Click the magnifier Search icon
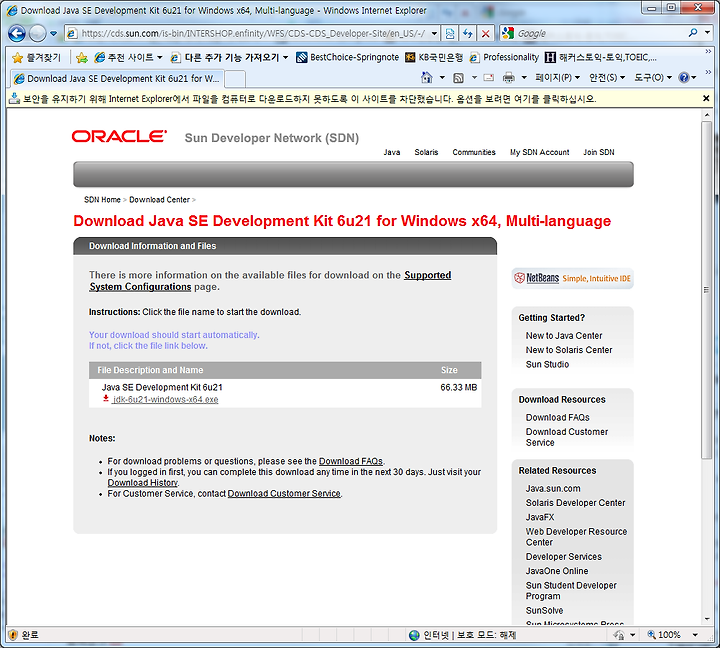This screenshot has height=648, width=720. pyautogui.click(x=693, y=33)
